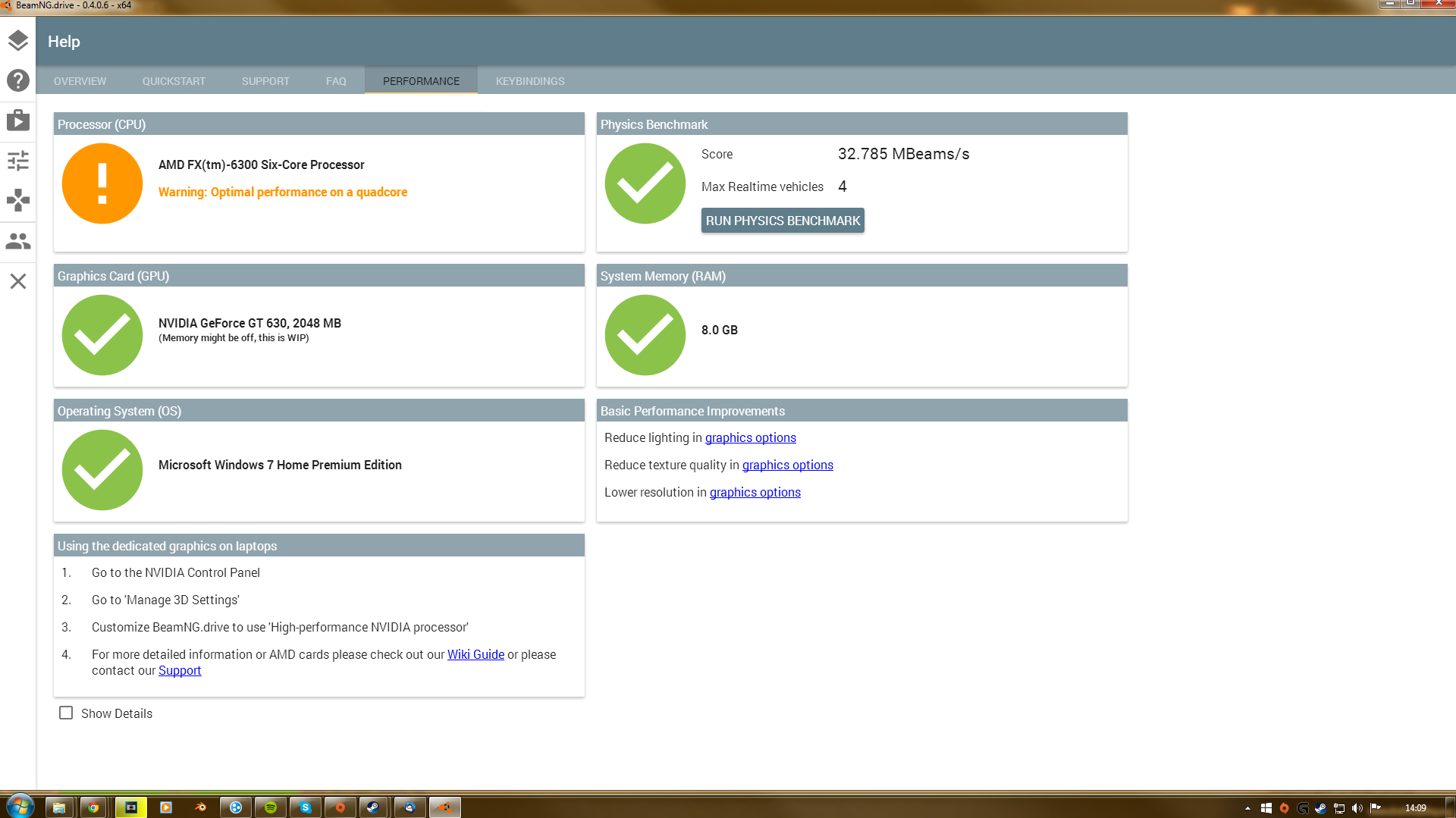The width and height of the screenshot is (1456, 818).
Task: Click the Help question mark sidebar icon
Action: click(18, 80)
